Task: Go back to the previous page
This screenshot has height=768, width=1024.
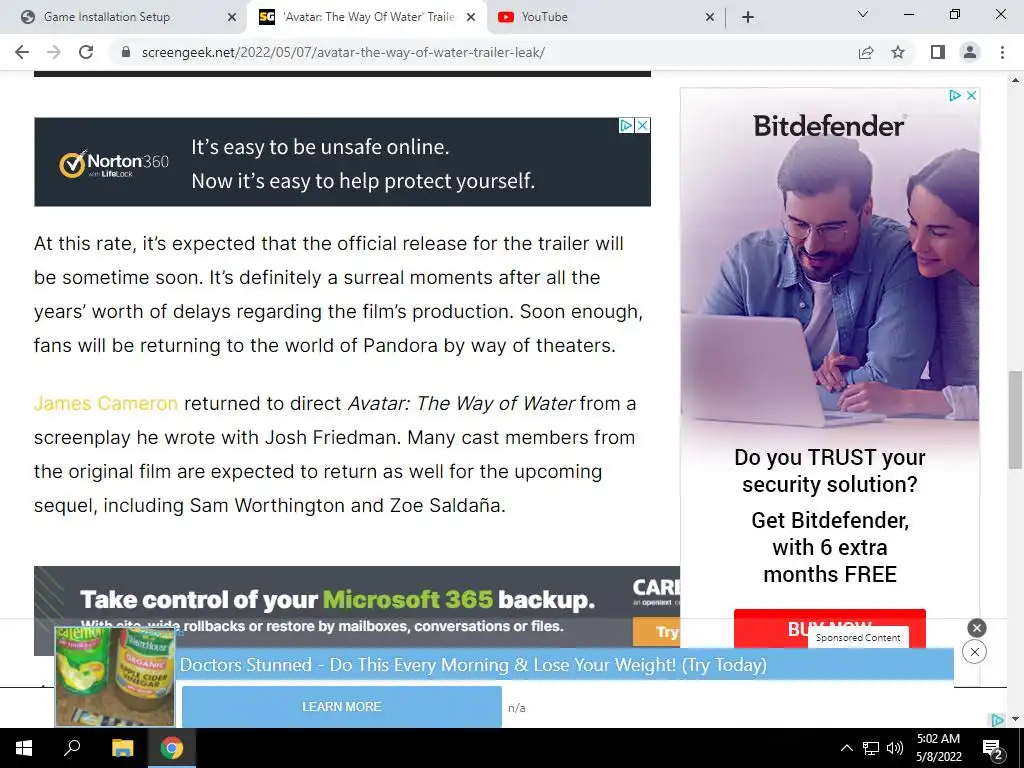Action: click(x=22, y=52)
